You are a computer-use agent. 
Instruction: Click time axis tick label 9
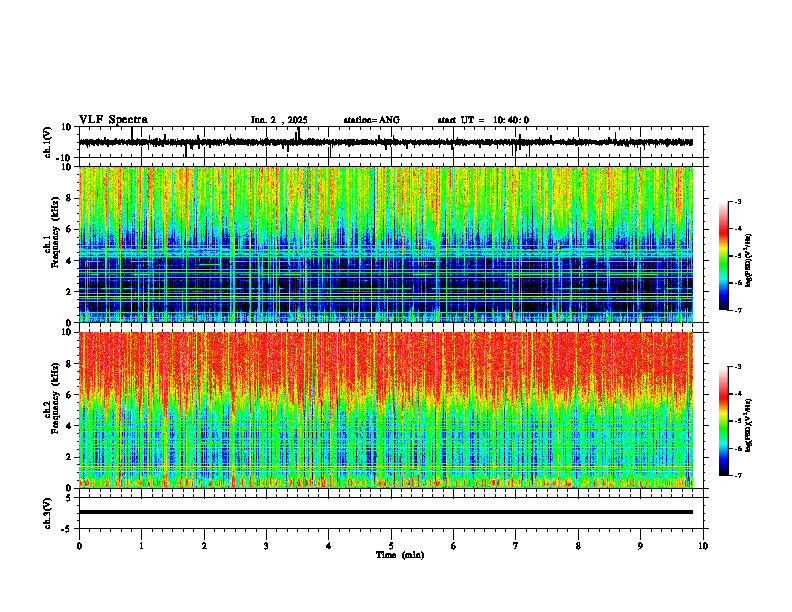click(640, 546)
